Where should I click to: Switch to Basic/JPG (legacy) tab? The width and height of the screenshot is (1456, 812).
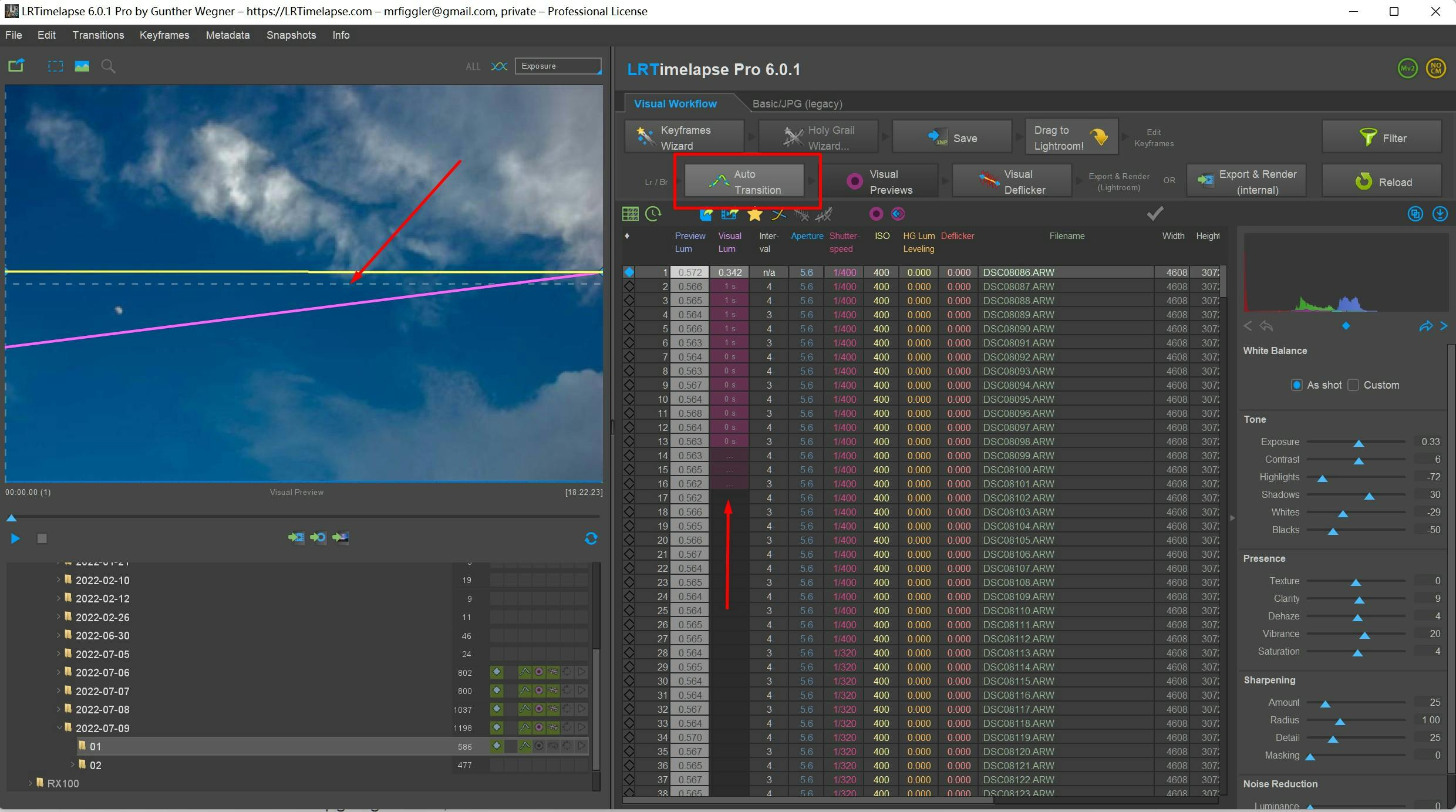[797, 103]
